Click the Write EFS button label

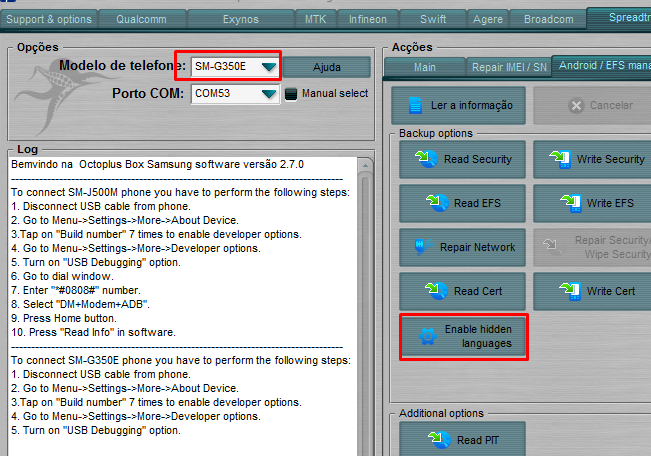pos(610,203)
